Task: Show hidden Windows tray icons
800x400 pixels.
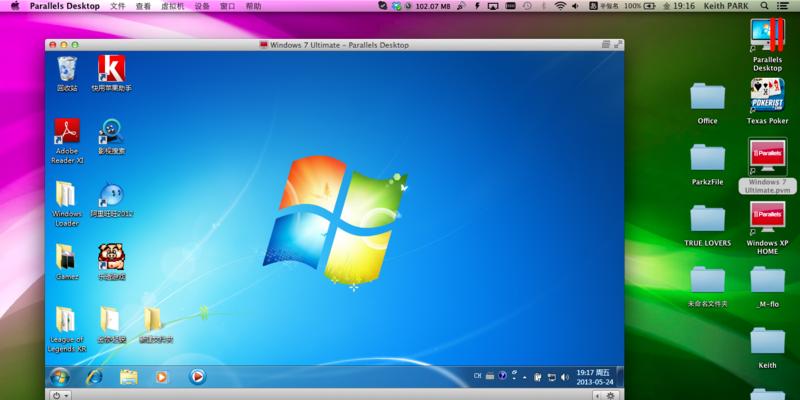Action: [524, 378]
